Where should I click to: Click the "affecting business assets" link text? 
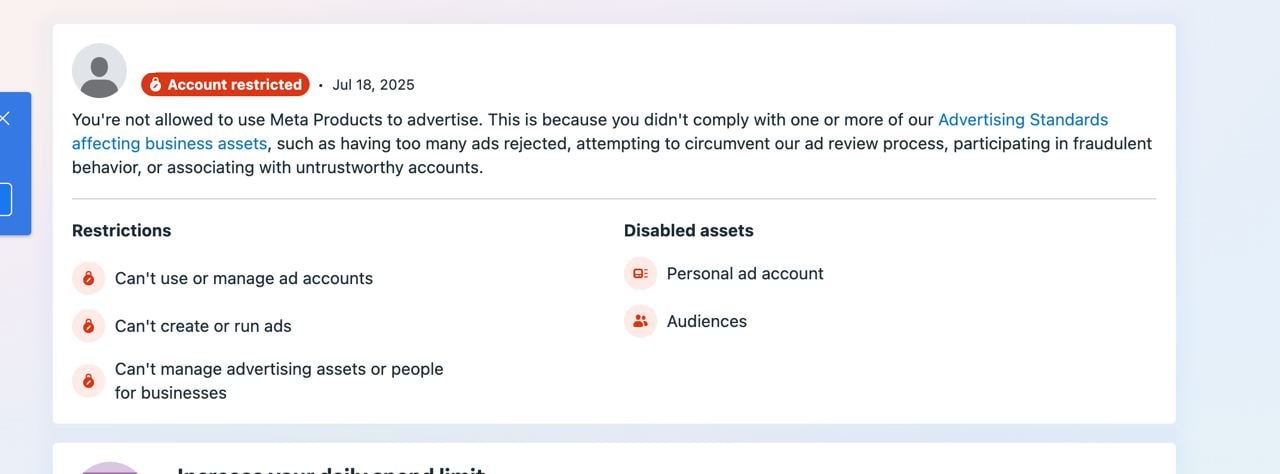(x=169, y=144)
